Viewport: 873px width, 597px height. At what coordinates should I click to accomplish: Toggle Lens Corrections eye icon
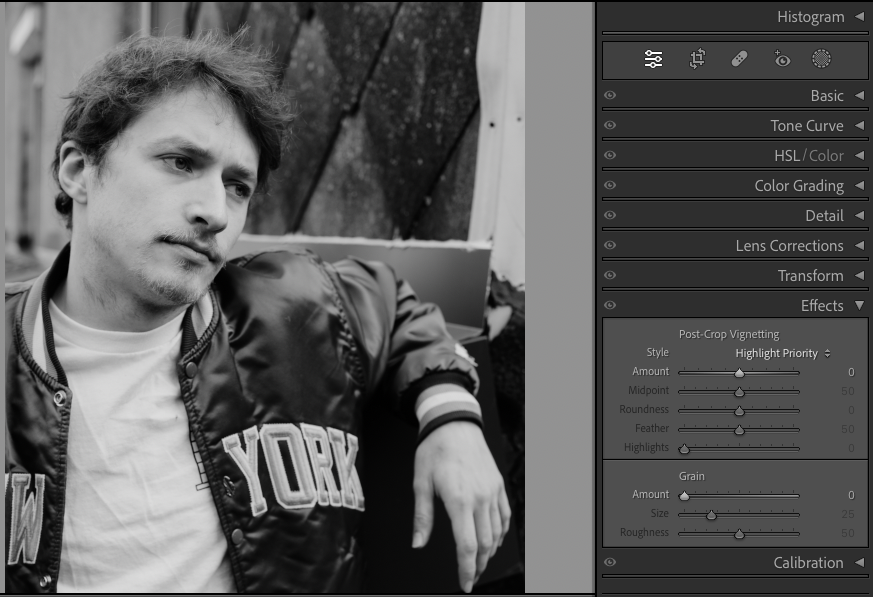pyautogui.click(x=610, y=246)
